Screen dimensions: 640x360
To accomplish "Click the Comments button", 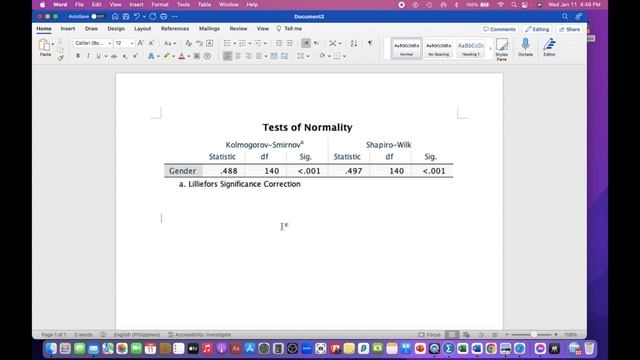I will coord(499,29).
